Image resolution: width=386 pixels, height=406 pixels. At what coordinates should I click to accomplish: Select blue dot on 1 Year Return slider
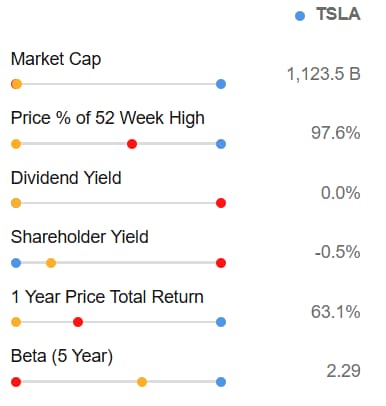click(221, 322)
